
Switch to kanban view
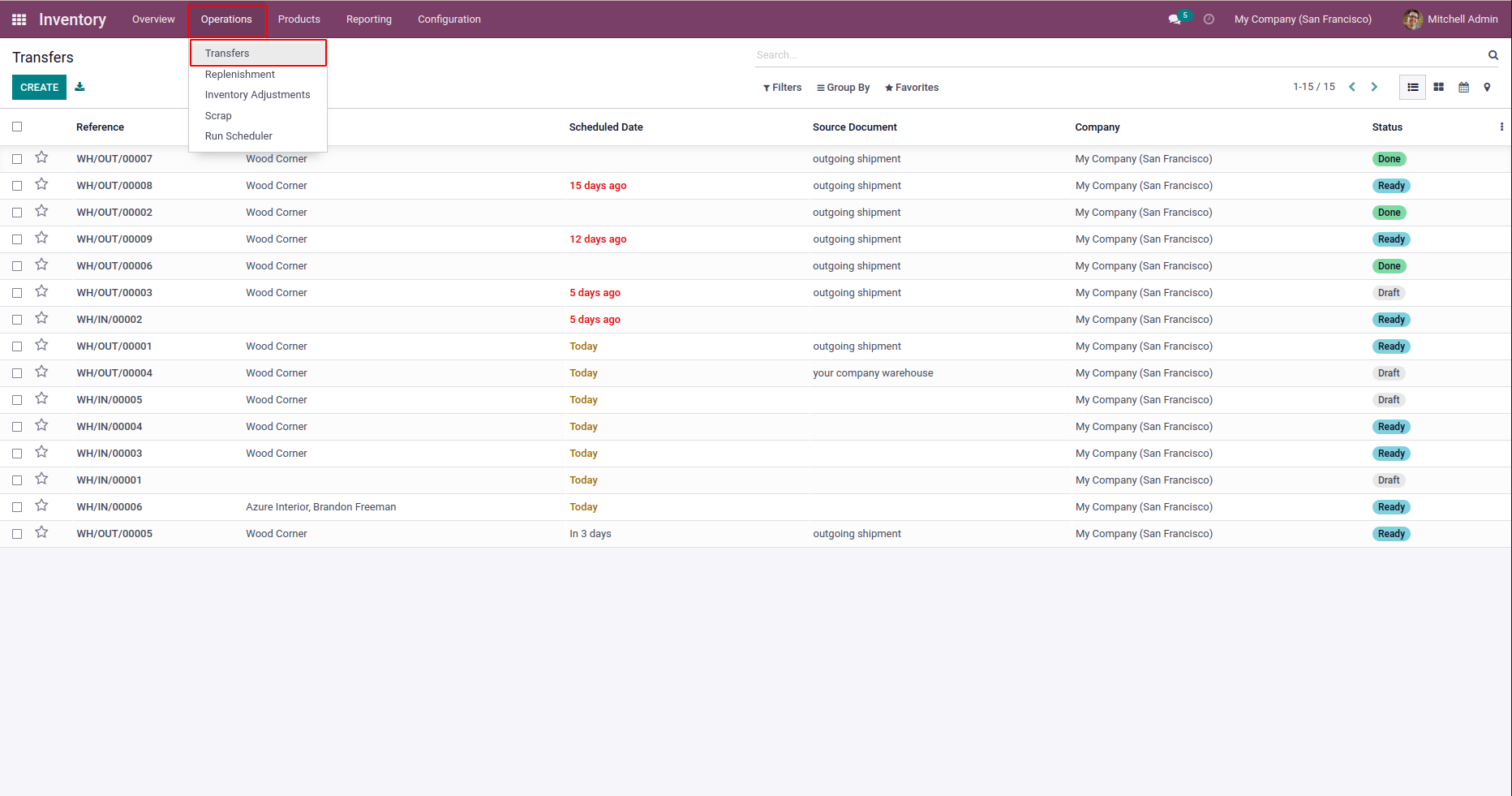point(1438,87)
